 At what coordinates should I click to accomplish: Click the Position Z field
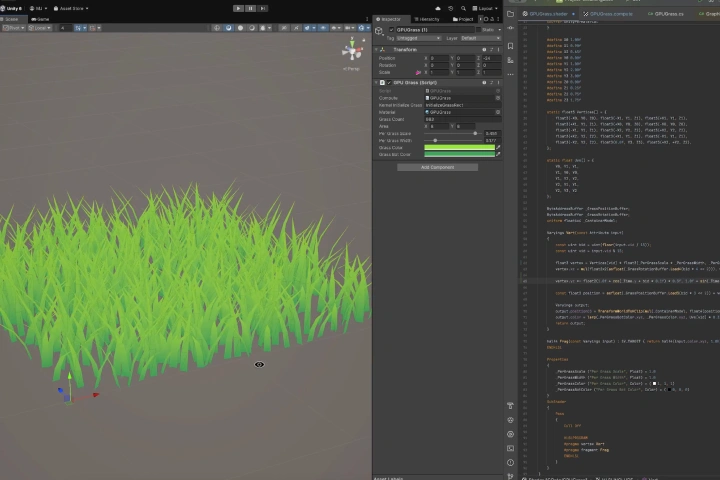click(x=492, y=58)
